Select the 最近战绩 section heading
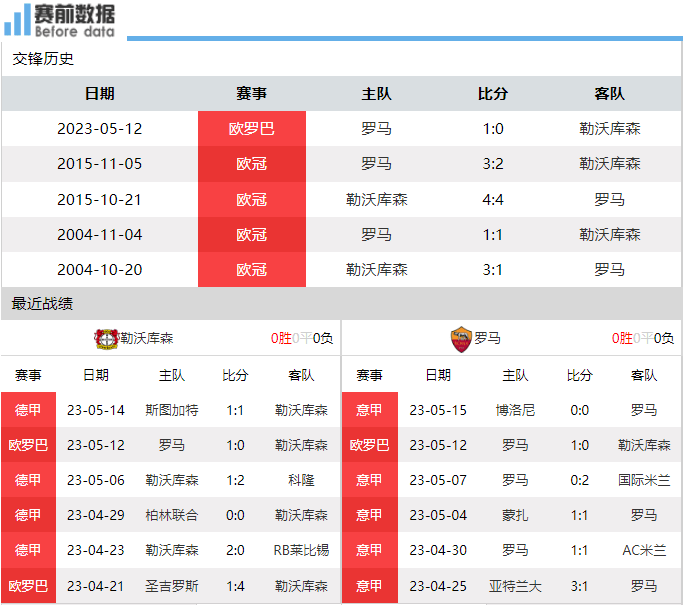This screenshot has width=683, height=605. 42,304
